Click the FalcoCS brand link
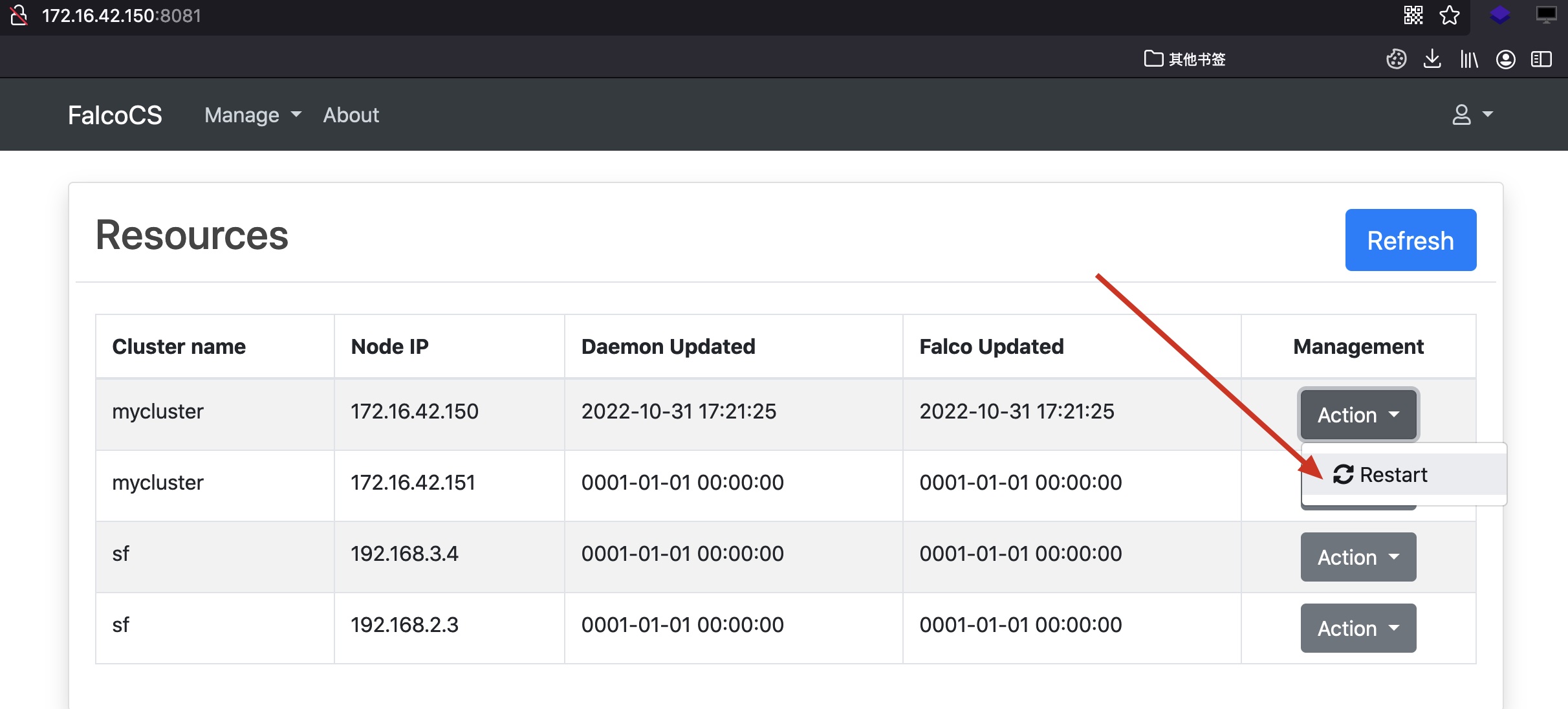Screen dimensions: 1568x709 (115, 115)
